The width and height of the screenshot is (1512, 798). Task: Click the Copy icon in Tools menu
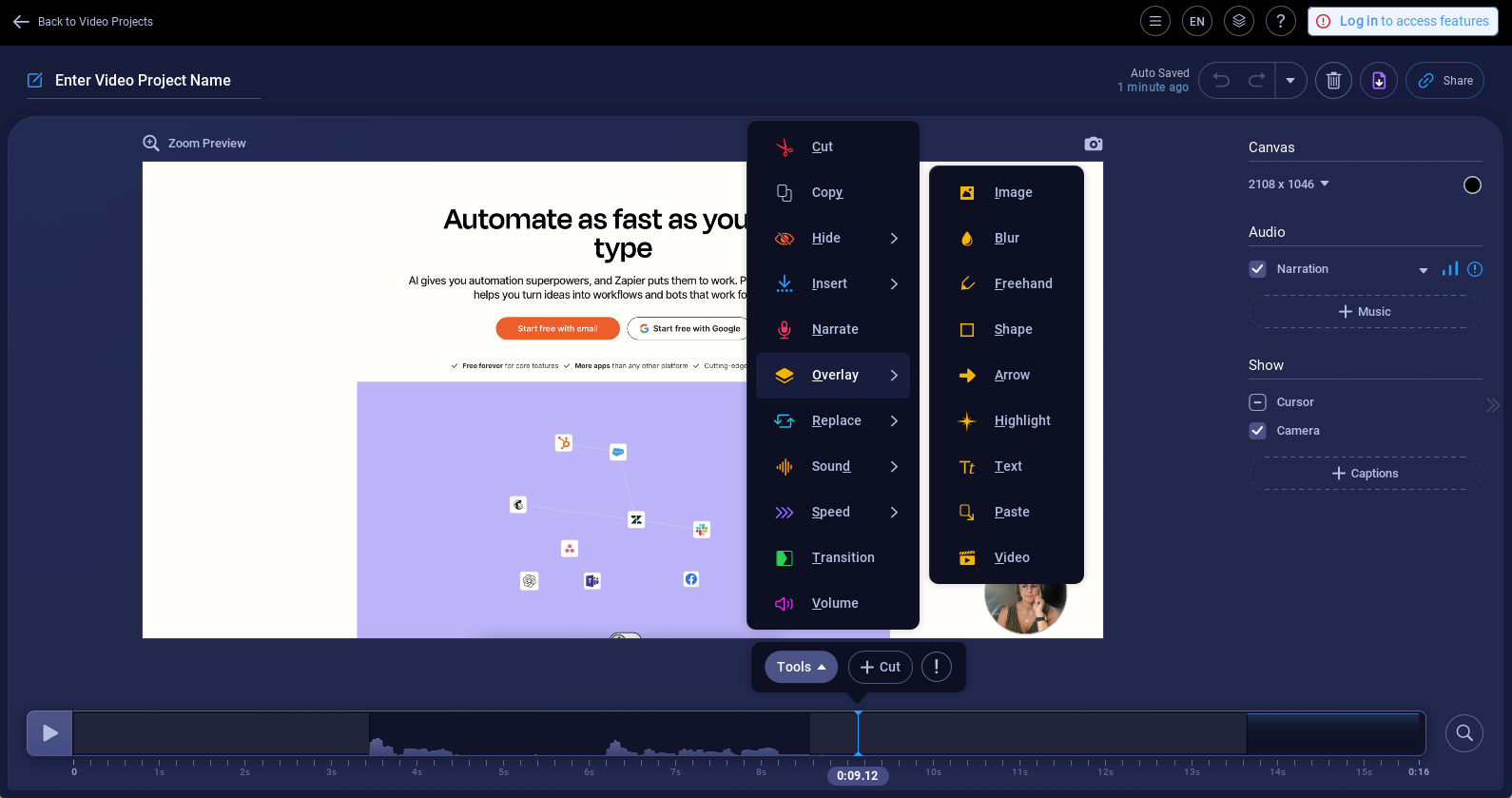(785, 192)
